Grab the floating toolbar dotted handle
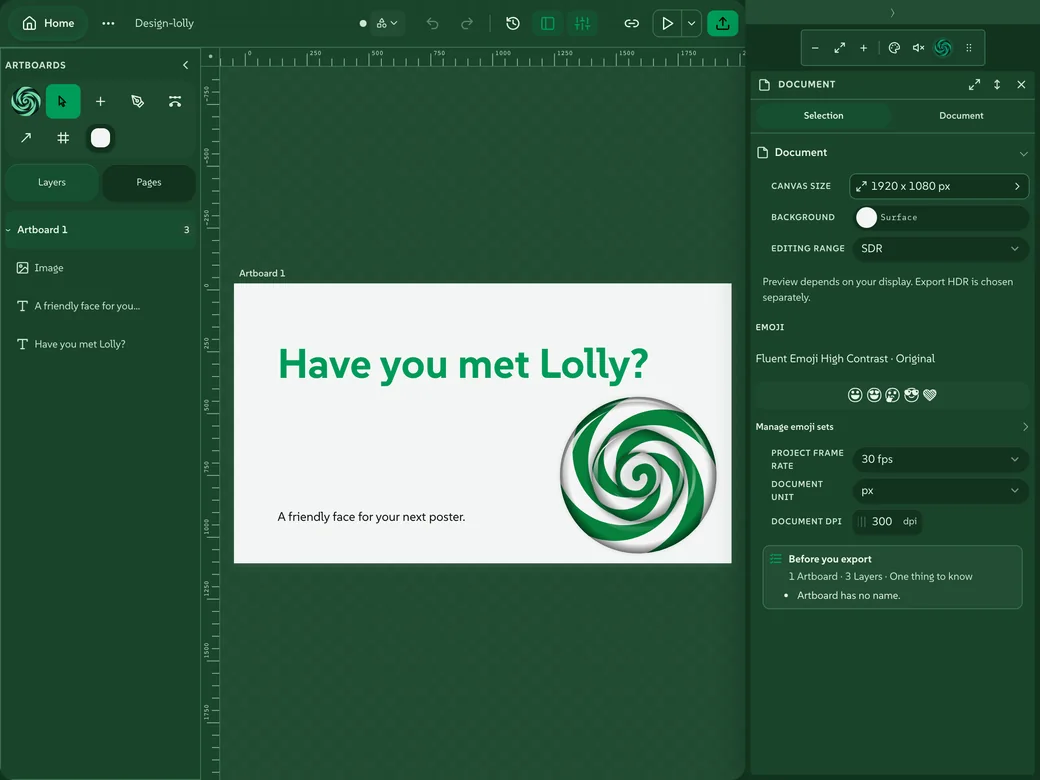This screenshot has height=780, width=1040. coord(969,48)
